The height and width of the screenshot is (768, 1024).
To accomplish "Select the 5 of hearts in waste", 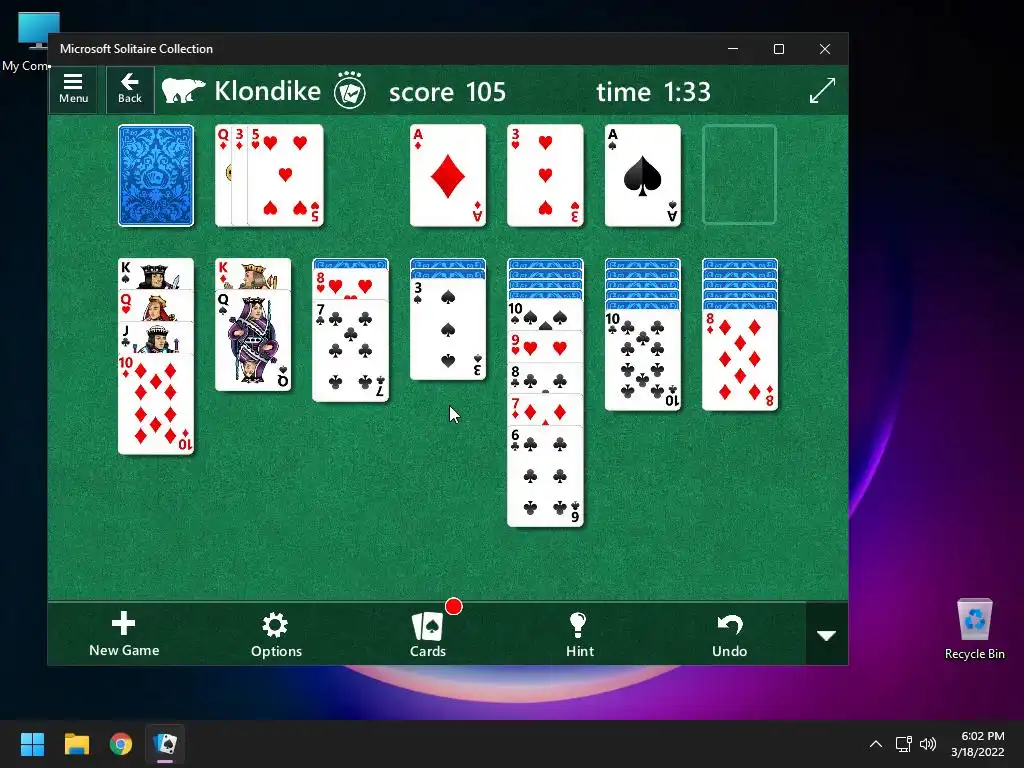I will tap(285, 176).
